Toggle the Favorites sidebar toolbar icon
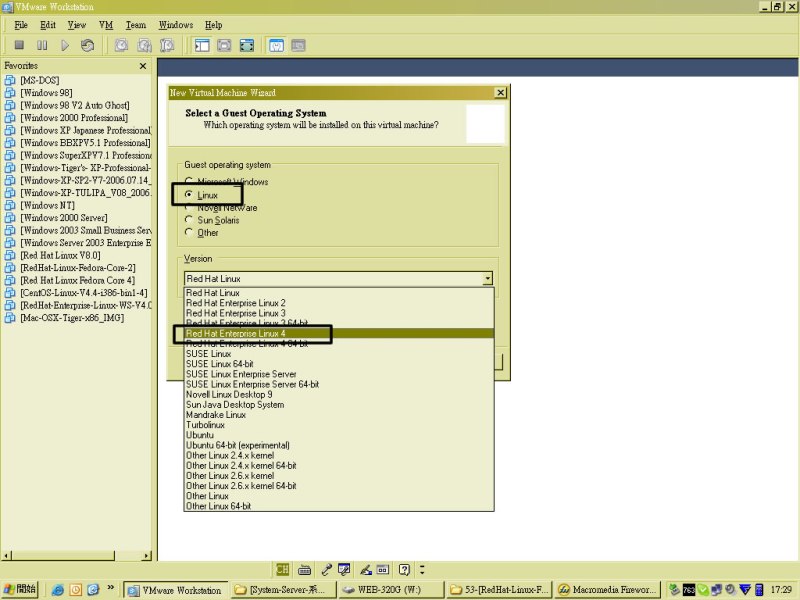This screenshot has width=800, height=600. pyautogui.click(x=202, y=45)
